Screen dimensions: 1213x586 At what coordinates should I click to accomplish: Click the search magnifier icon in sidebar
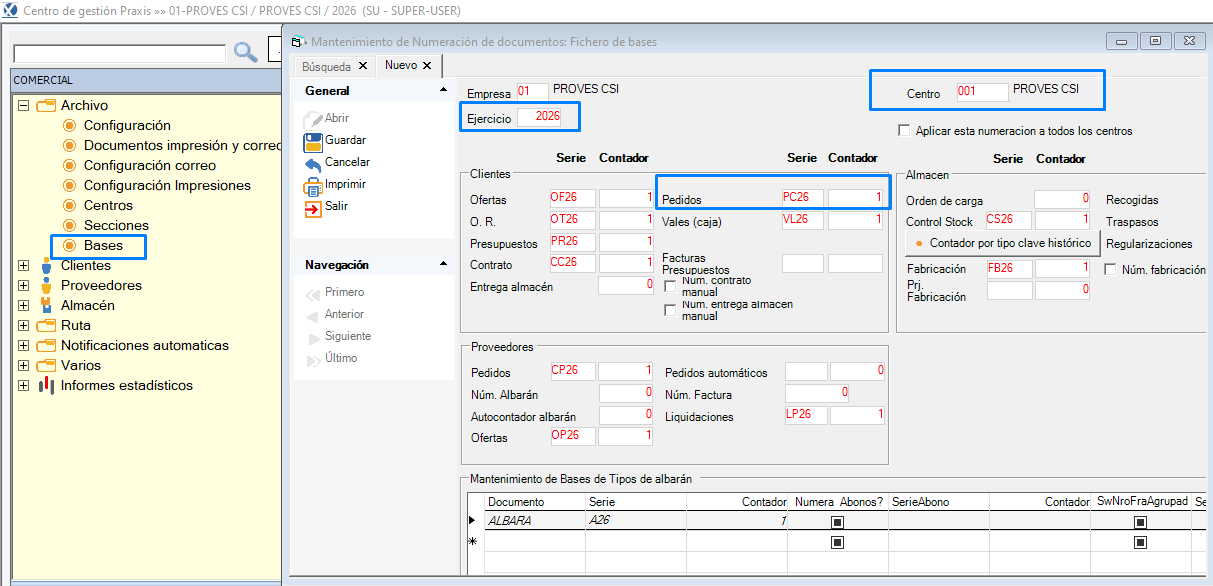245,52
